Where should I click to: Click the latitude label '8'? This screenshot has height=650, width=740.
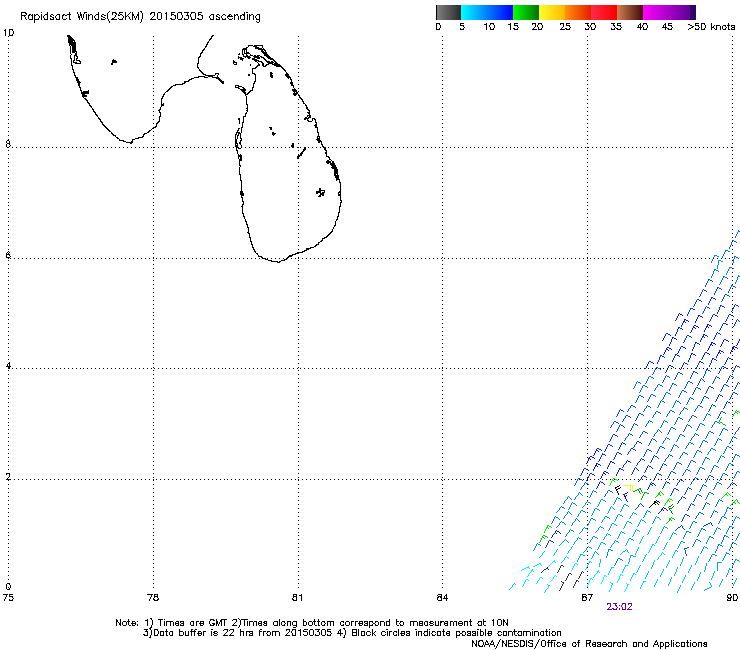coord(8,144)
